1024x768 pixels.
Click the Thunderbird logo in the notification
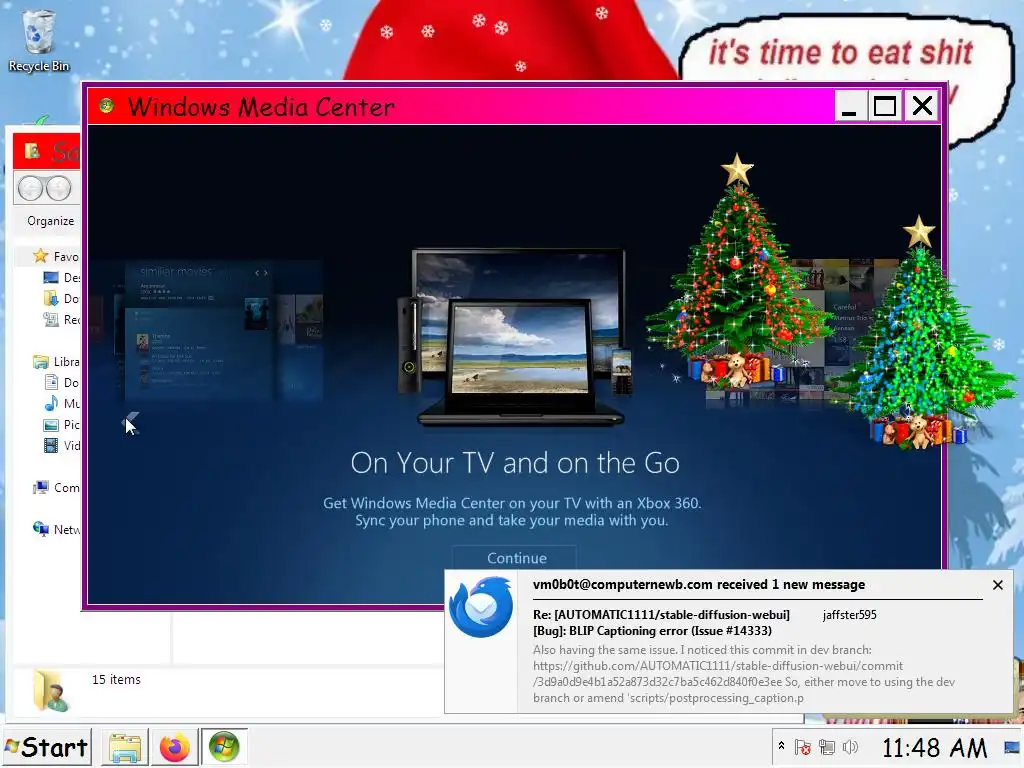[481, 607]
